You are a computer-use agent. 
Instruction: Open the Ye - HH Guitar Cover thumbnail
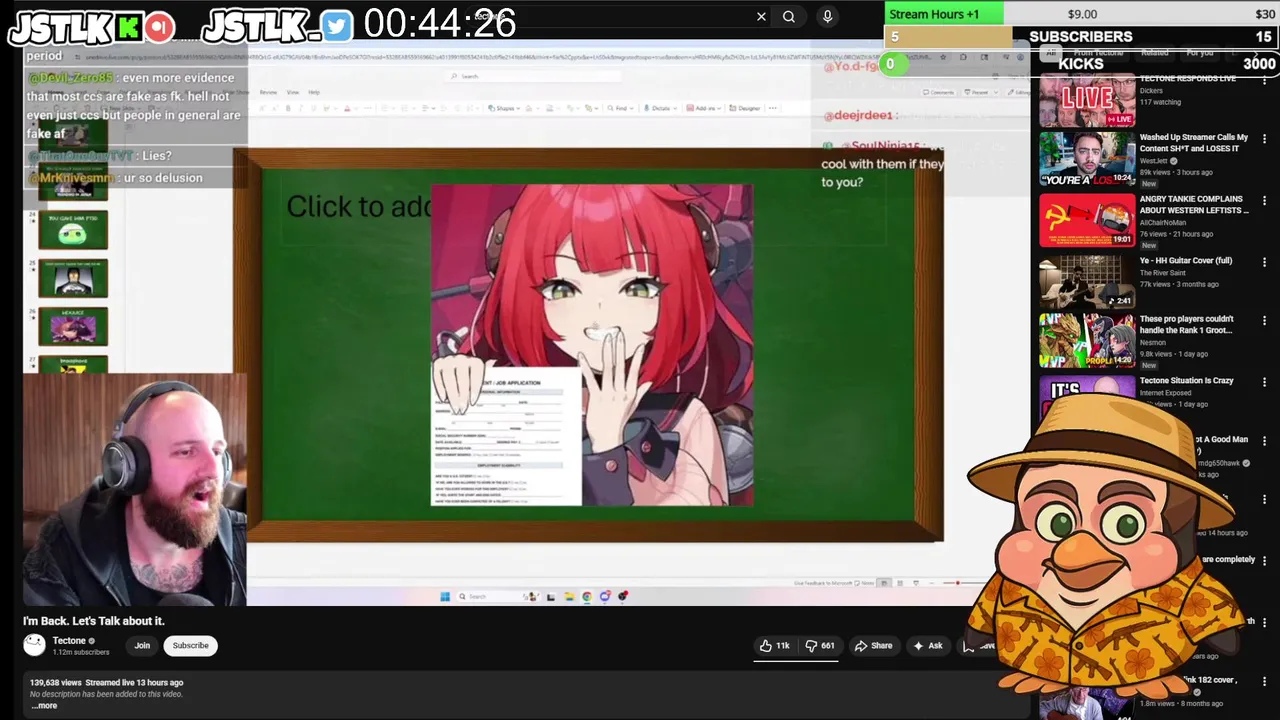1087,281
